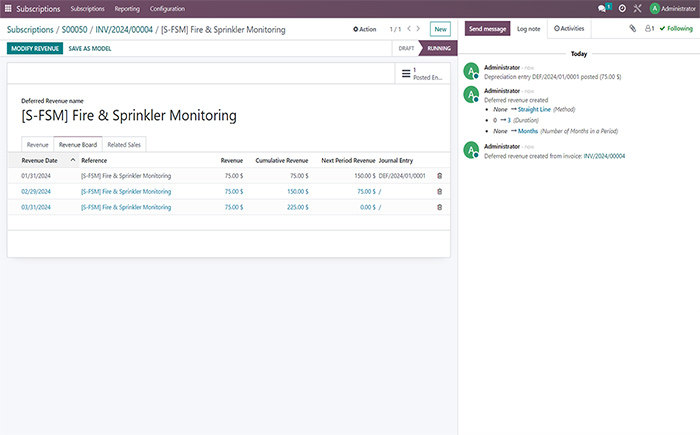Sort by Revenue Date column arrow
This screenshot has height=435, width=700.
tap(73, 160)
